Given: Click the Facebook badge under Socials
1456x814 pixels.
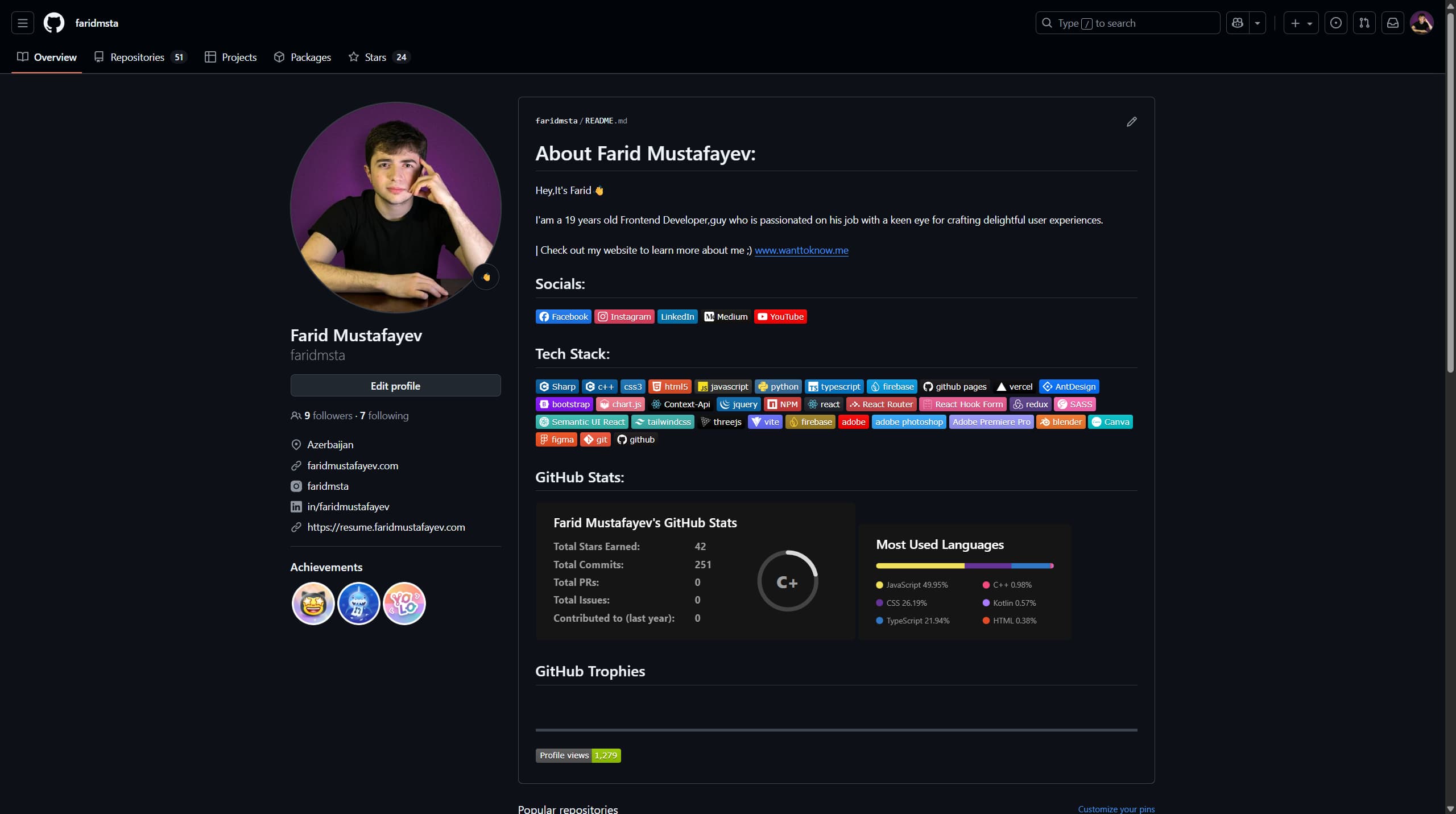Looking at the screenshot, I should click(562, 316).
